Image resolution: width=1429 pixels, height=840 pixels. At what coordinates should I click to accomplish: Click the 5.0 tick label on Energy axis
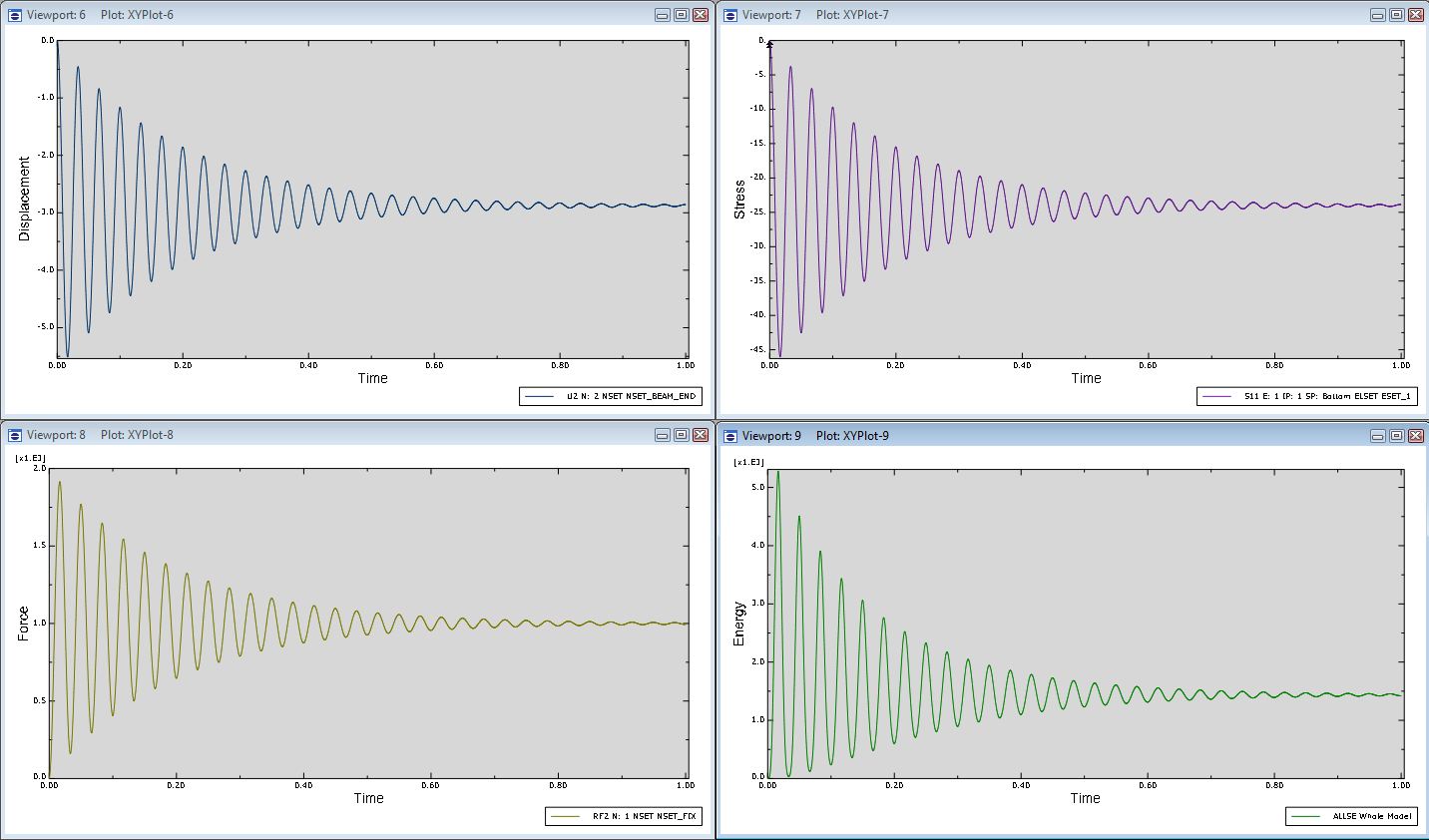click(x=757, y=488)
